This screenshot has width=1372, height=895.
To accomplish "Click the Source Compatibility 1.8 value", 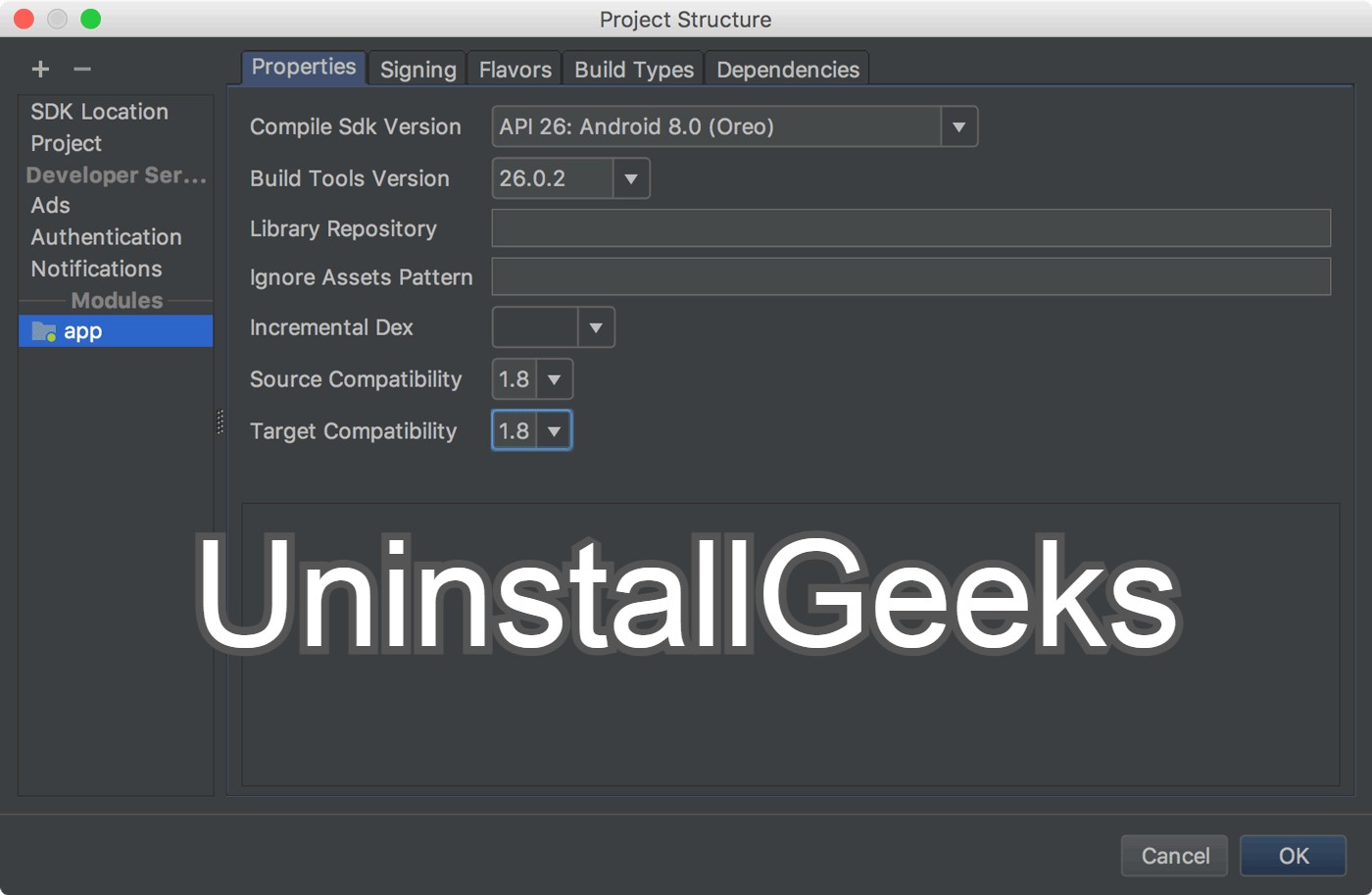I will coord(514,379).
